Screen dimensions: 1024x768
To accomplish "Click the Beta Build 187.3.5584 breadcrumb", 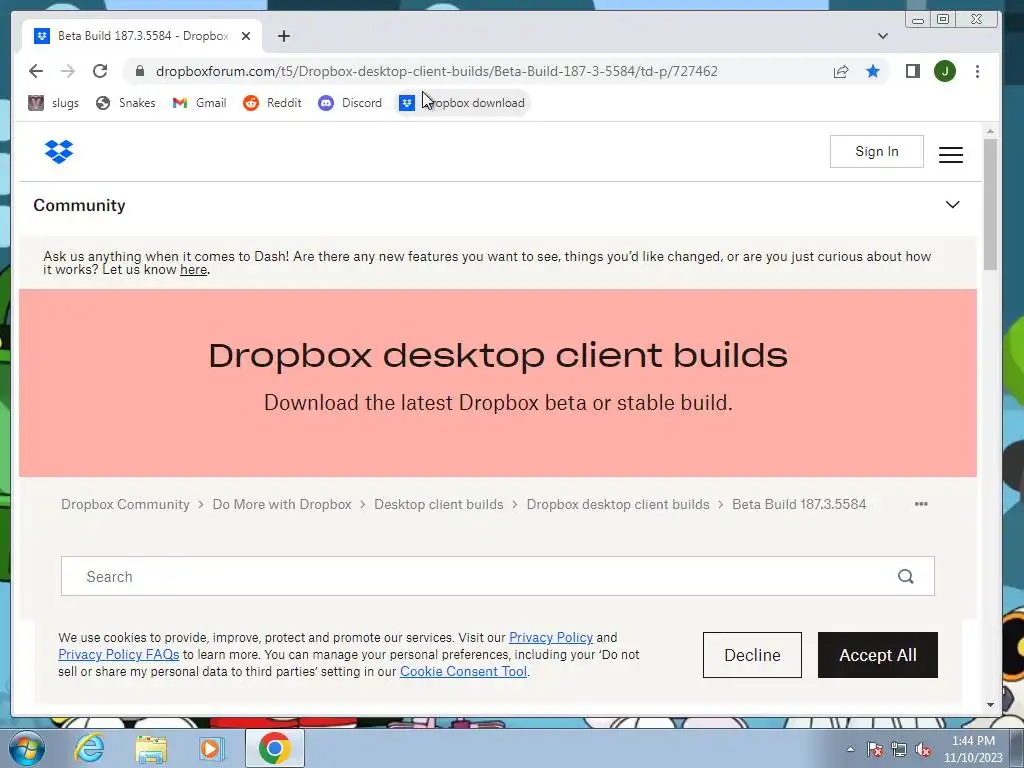I will [x=799, y=504].
